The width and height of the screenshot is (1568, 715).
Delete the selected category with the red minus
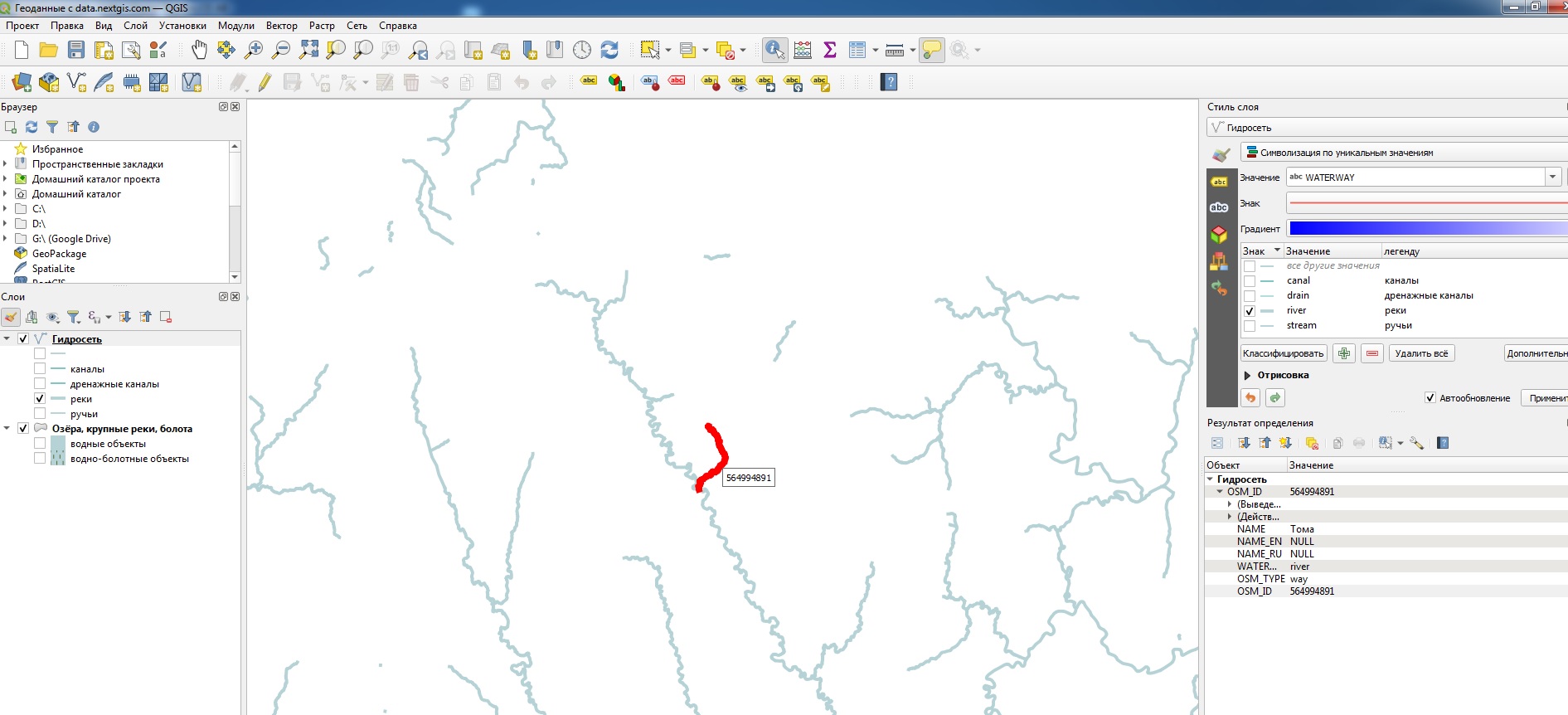click(x=1372, y=353)
